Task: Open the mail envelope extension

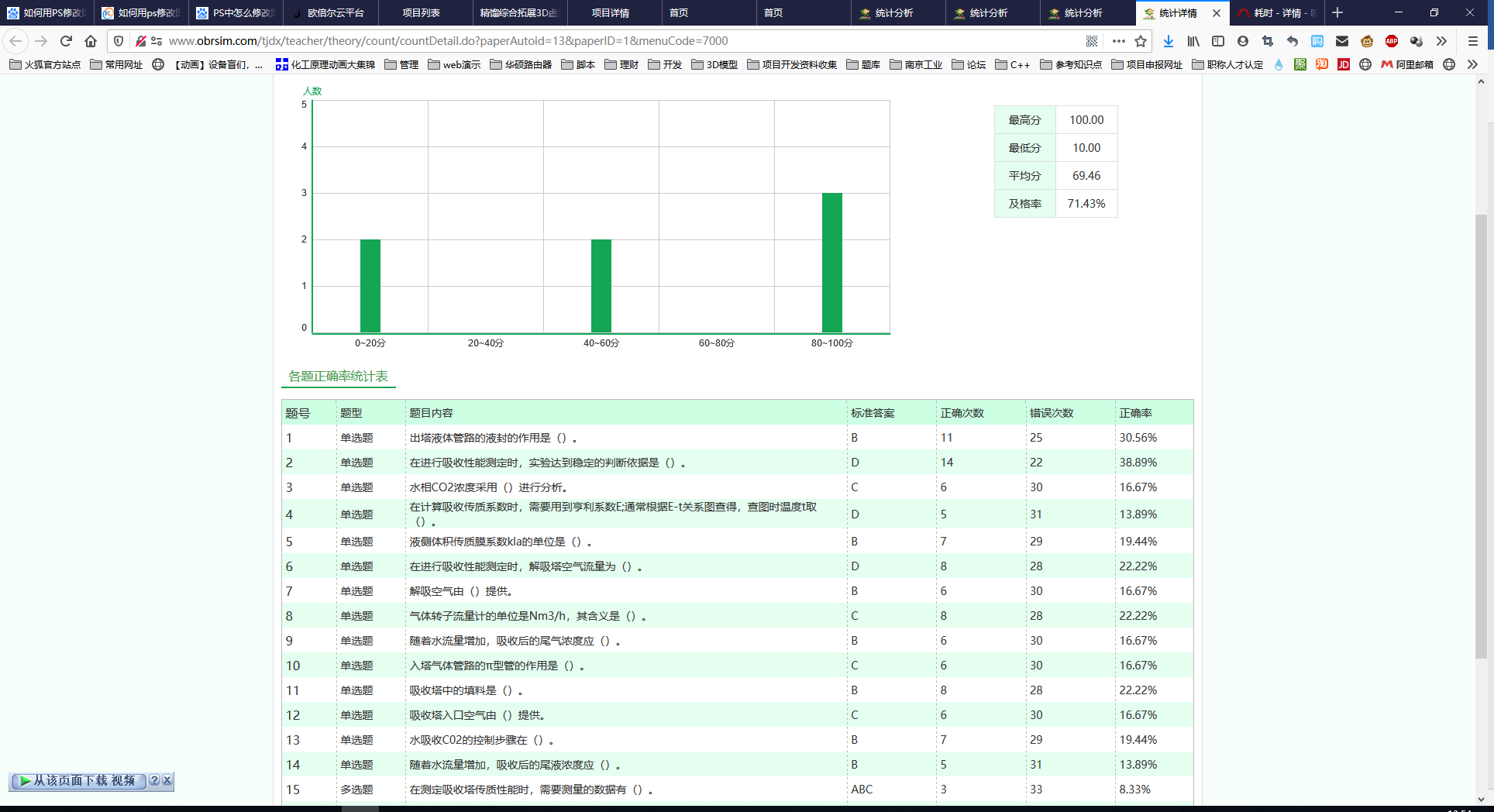Action: [1342, 41]
